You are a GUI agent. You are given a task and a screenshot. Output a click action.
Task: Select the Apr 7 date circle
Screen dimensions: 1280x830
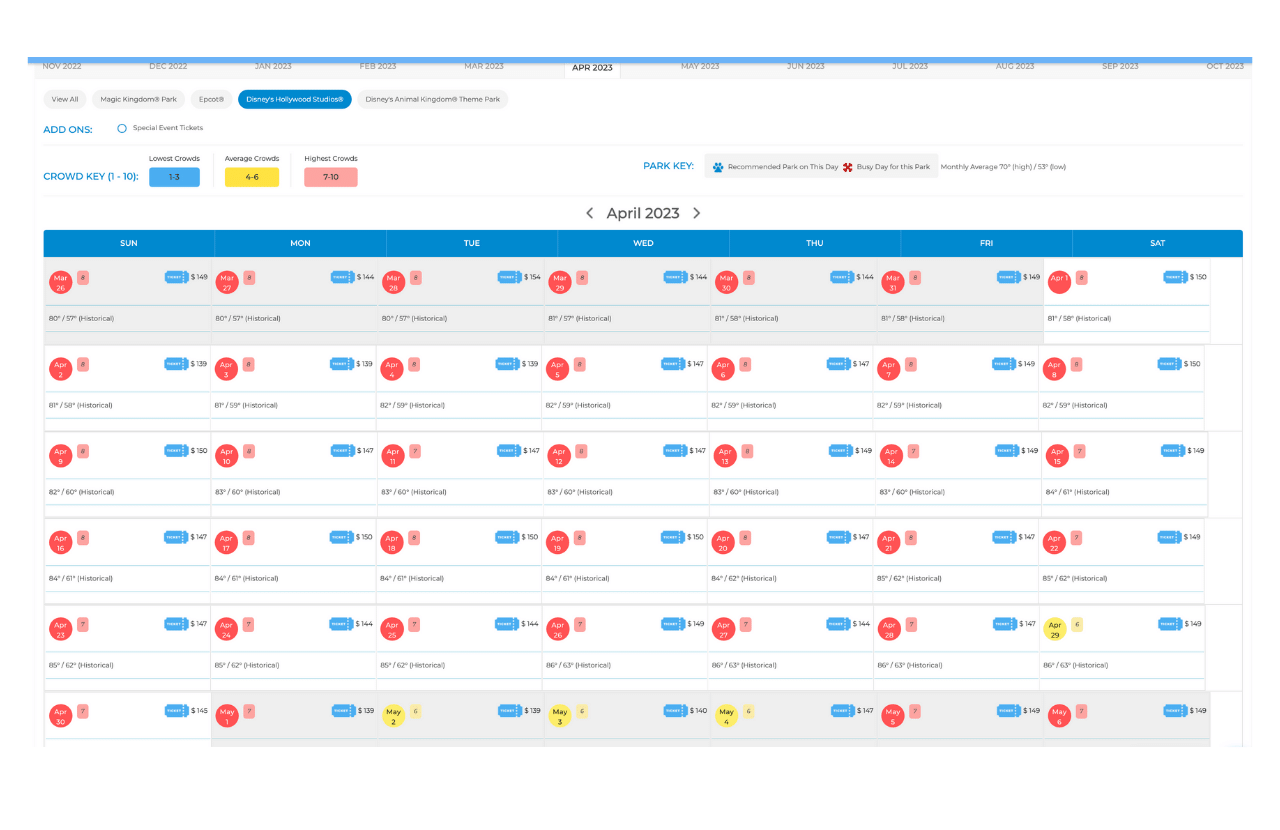coord(888,369)
